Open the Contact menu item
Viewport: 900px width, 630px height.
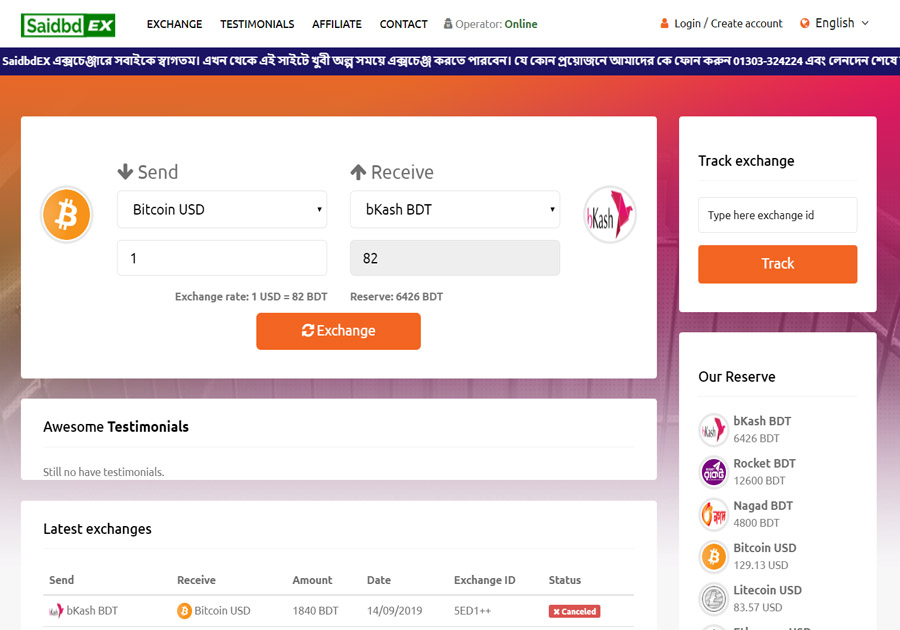click(403, 24)
